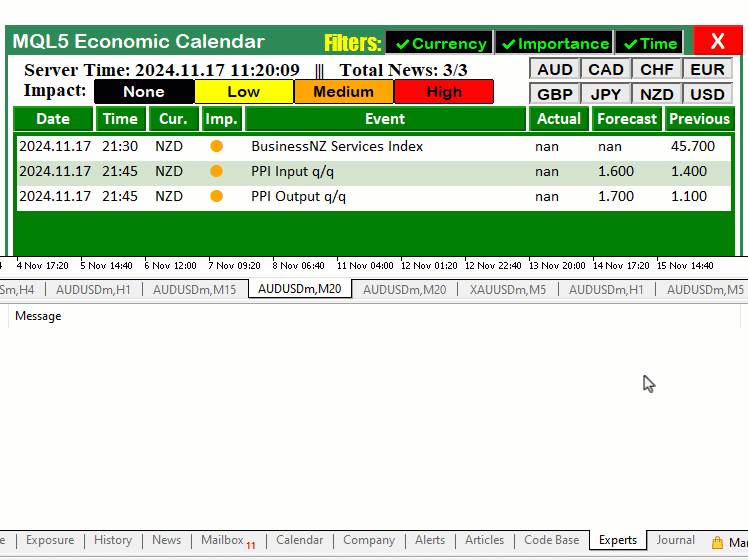Select the CAD currency button
The image size is (748, 560).
pyautogui.click(x=605, y=70)
